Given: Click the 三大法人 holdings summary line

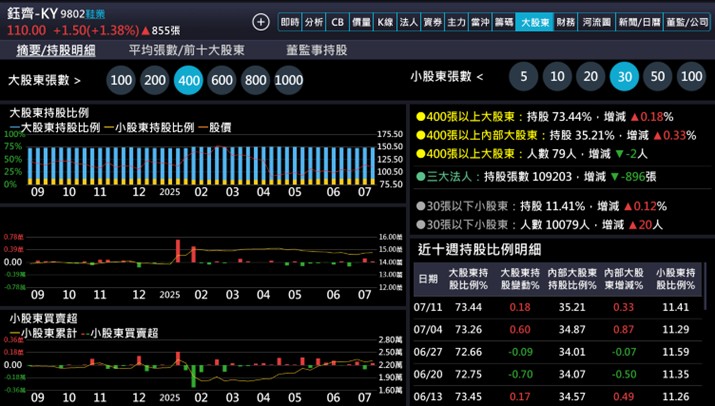Looking at the screenshot, I should pyautogui.click(x=536, y=177).
